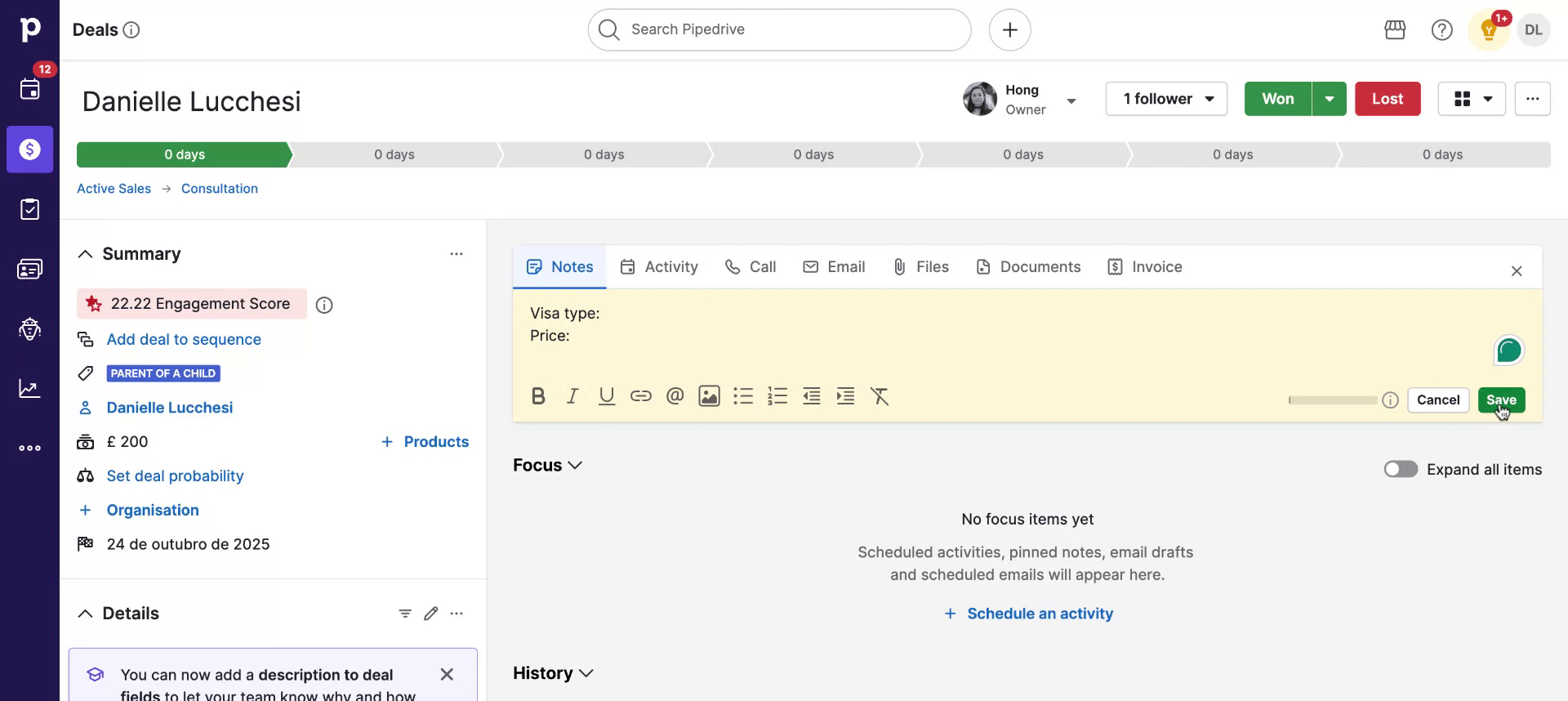
Task: Open Activities calendar in sidebar
Action: click(x=29, y=89)
